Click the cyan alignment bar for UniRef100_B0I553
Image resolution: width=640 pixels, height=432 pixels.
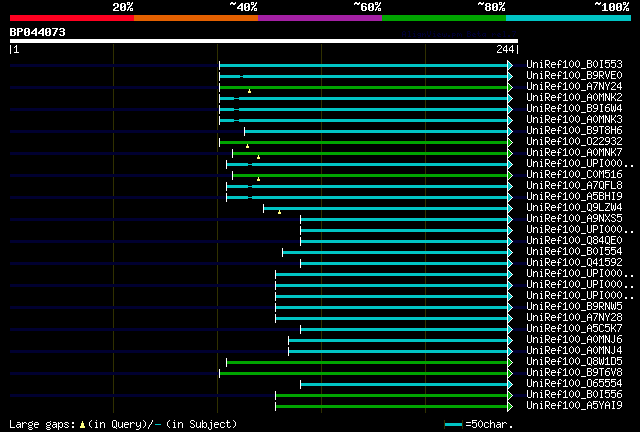[x=364, y=65]
